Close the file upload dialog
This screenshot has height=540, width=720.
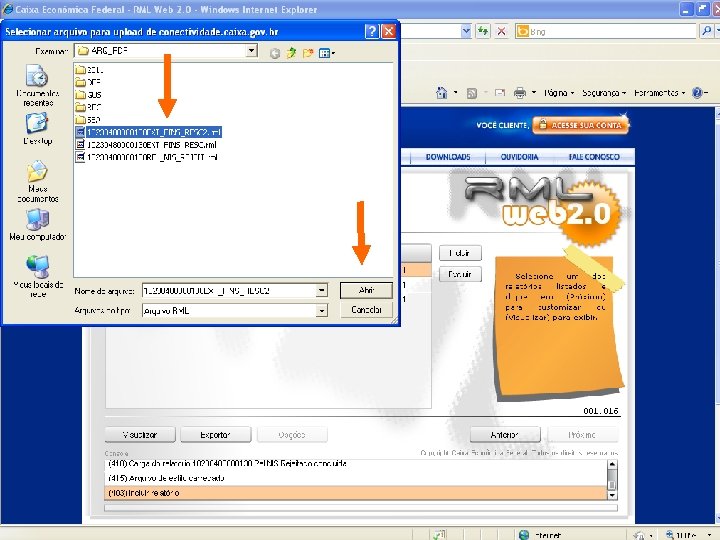pos(388,31)
